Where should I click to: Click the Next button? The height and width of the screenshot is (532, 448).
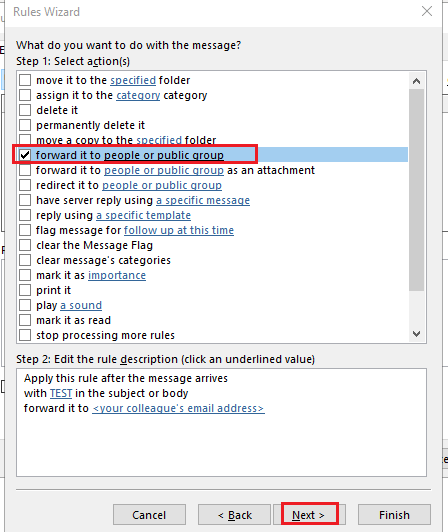(x=309, y=515)
